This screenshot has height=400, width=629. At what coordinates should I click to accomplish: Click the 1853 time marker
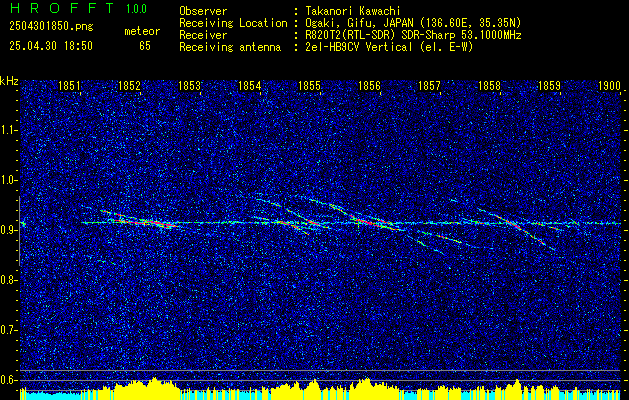tap(189, 85)
